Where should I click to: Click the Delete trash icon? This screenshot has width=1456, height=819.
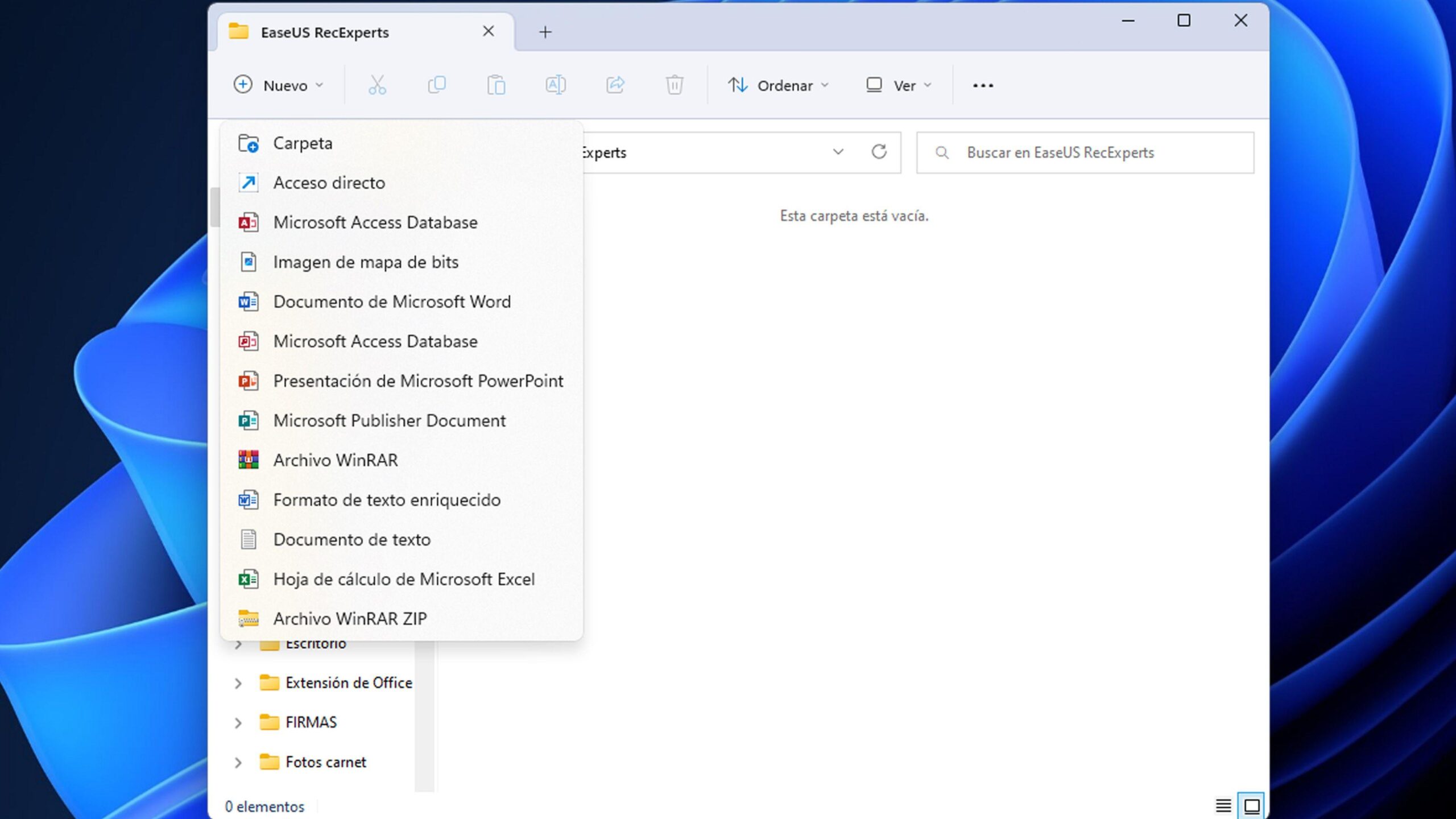click(675, 85)
